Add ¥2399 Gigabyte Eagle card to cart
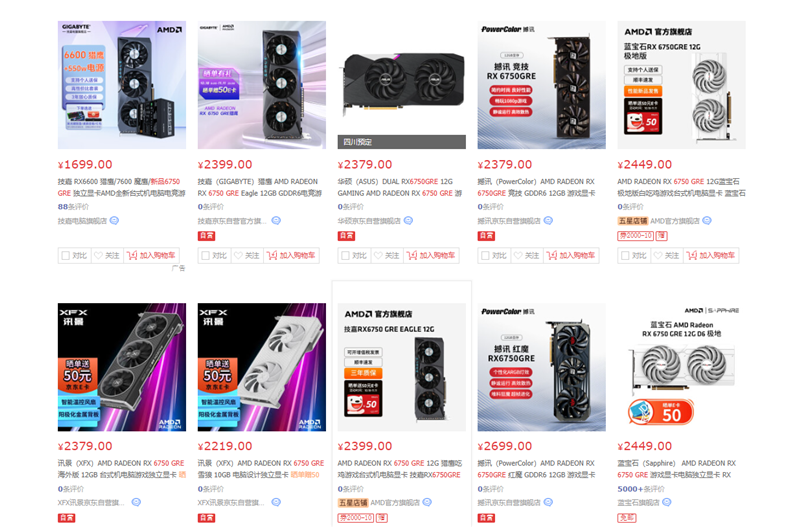Screen dimensions: 800x527 pyautogui.click(x=291, y=256)
